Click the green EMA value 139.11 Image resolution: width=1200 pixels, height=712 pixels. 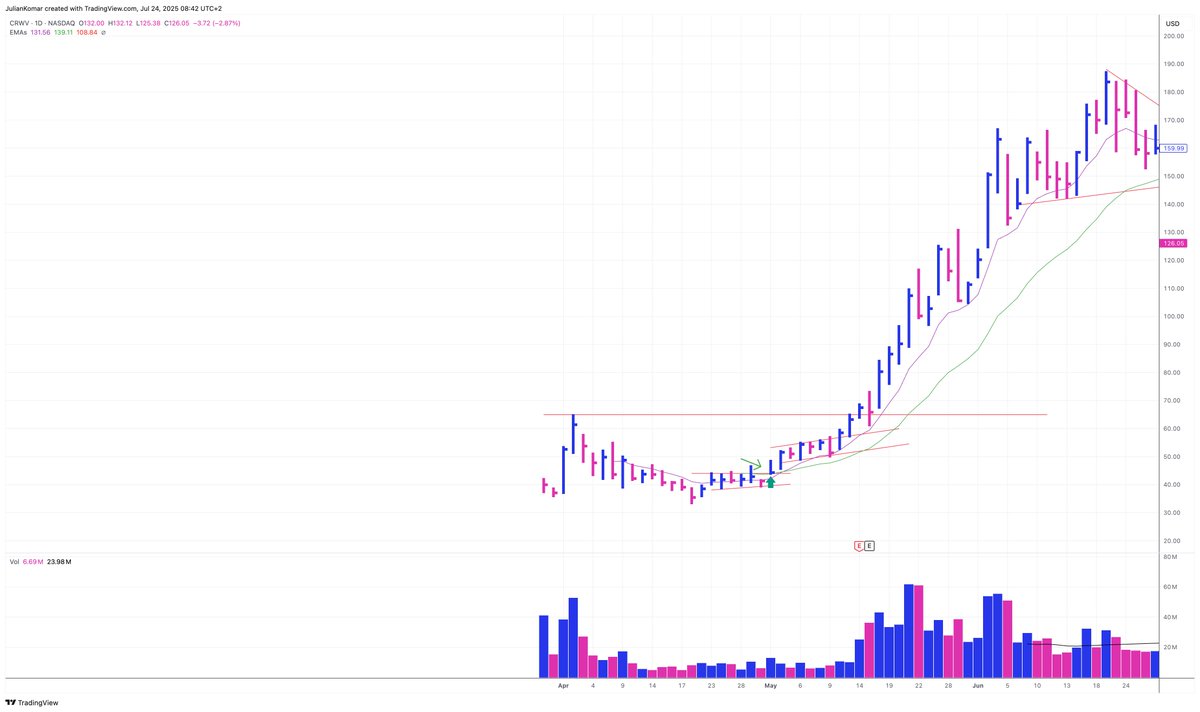tap(64, 32)
